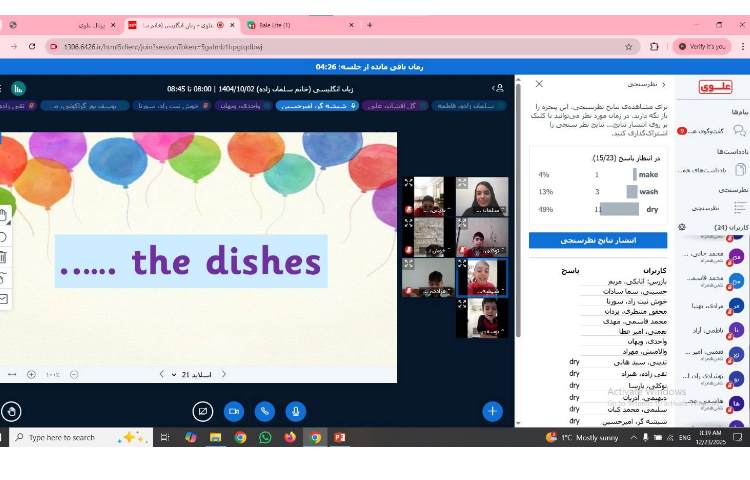The height and width of the screenshot is (480, 750).
Task: Click the 'wash' poll result row
Action: [x=598, y=192]
